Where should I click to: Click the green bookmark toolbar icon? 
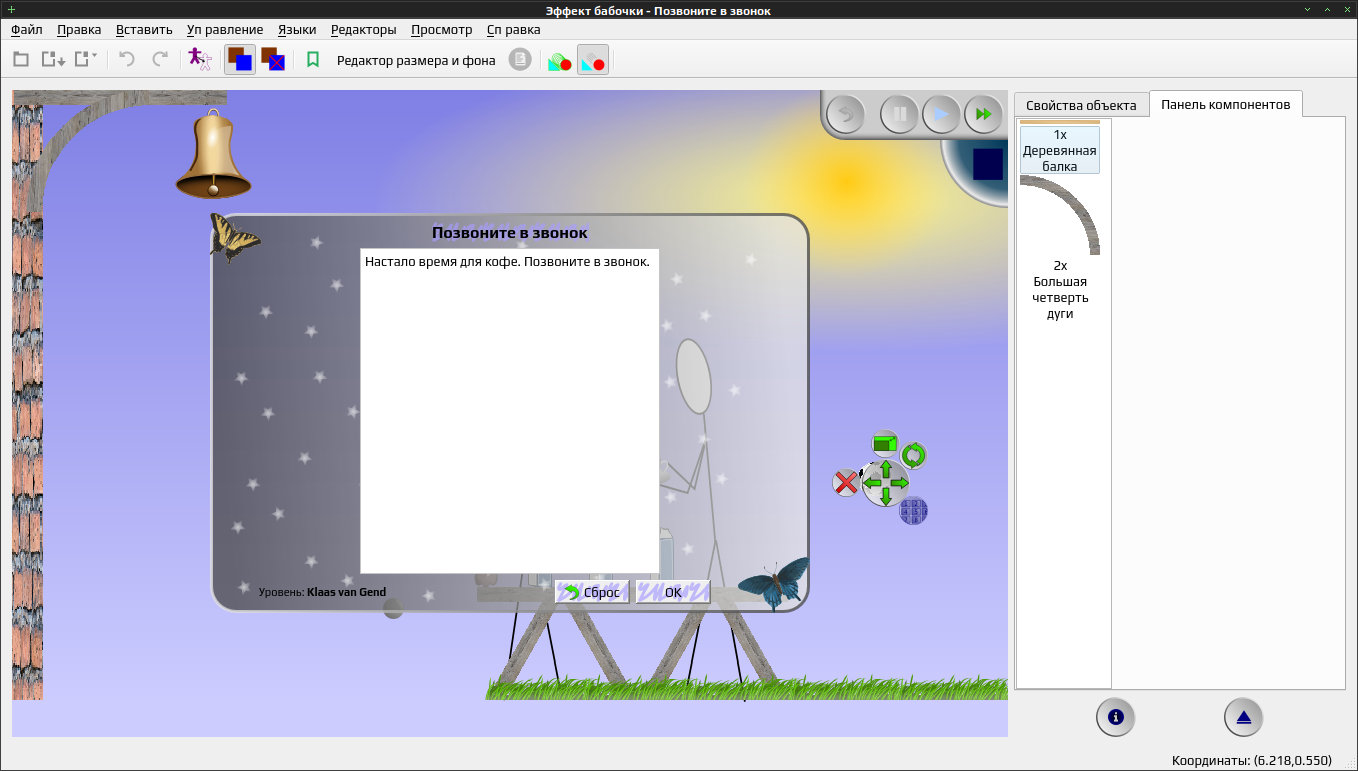(313, 60)
